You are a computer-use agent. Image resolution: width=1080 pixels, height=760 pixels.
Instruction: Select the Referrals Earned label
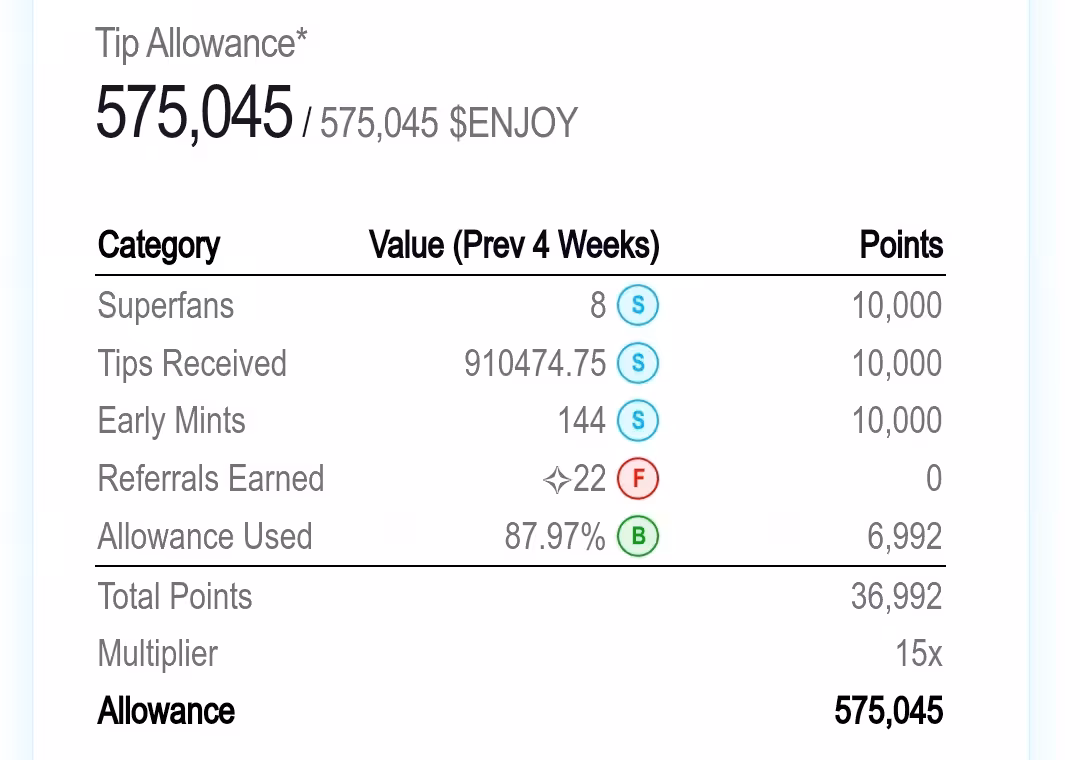[x=211, y=478]
